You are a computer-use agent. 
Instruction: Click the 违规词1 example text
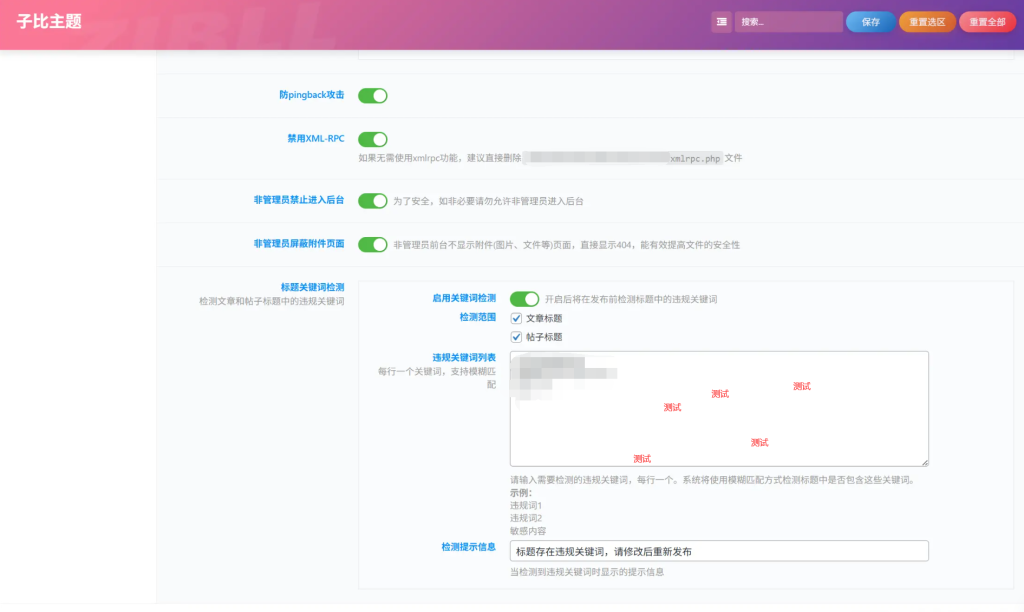coord(526,506)
